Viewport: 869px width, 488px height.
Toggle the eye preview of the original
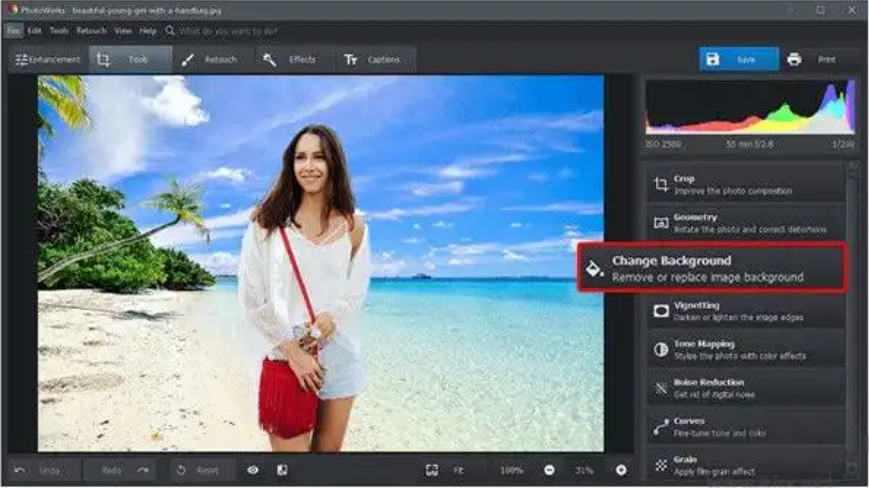253,470
